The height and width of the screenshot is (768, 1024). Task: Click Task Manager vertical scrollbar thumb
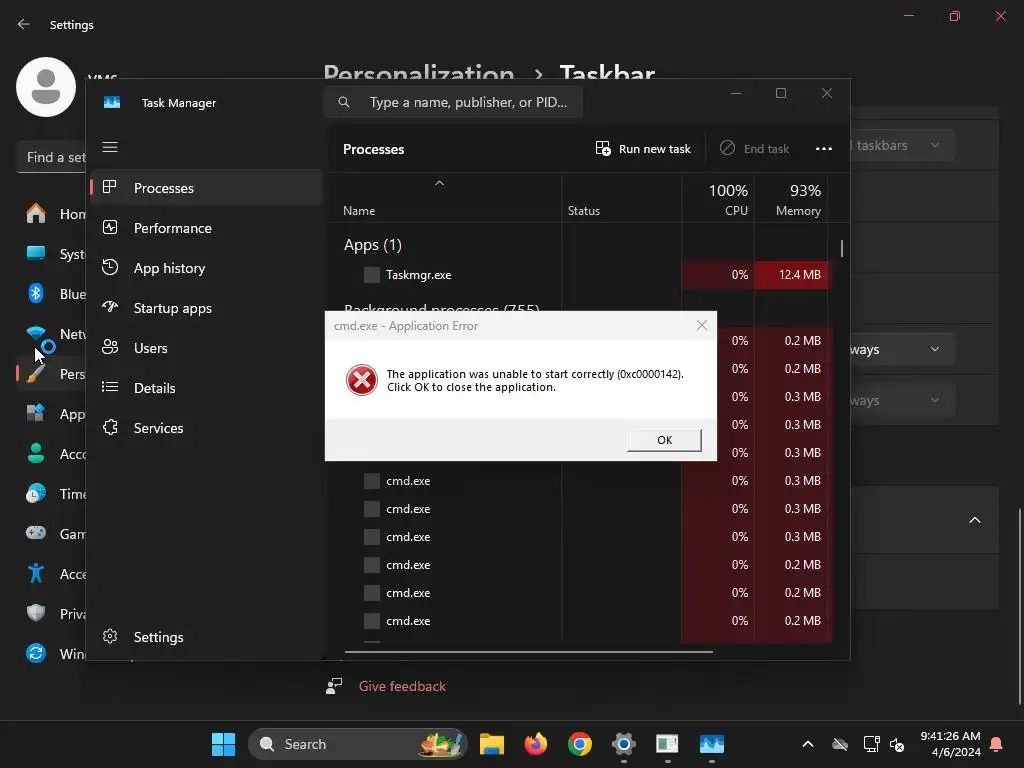click(842, 249)
